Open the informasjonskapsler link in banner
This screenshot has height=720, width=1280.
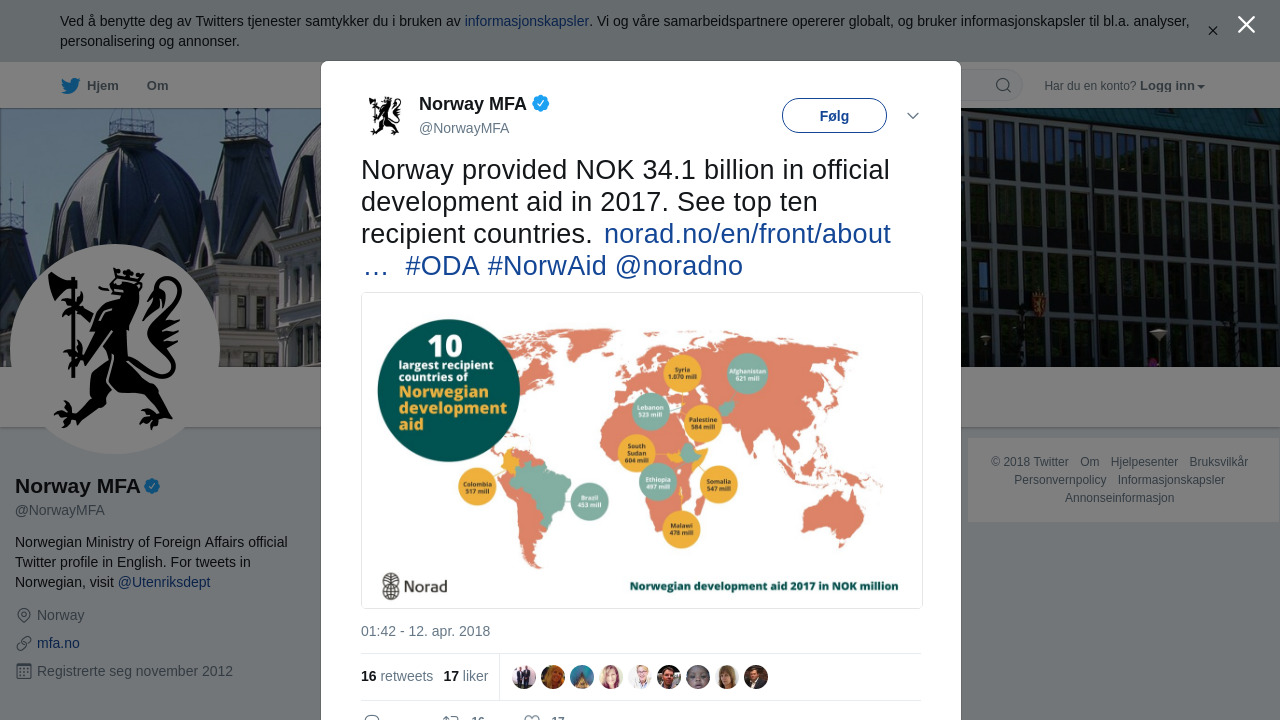[x=526, y=21]
